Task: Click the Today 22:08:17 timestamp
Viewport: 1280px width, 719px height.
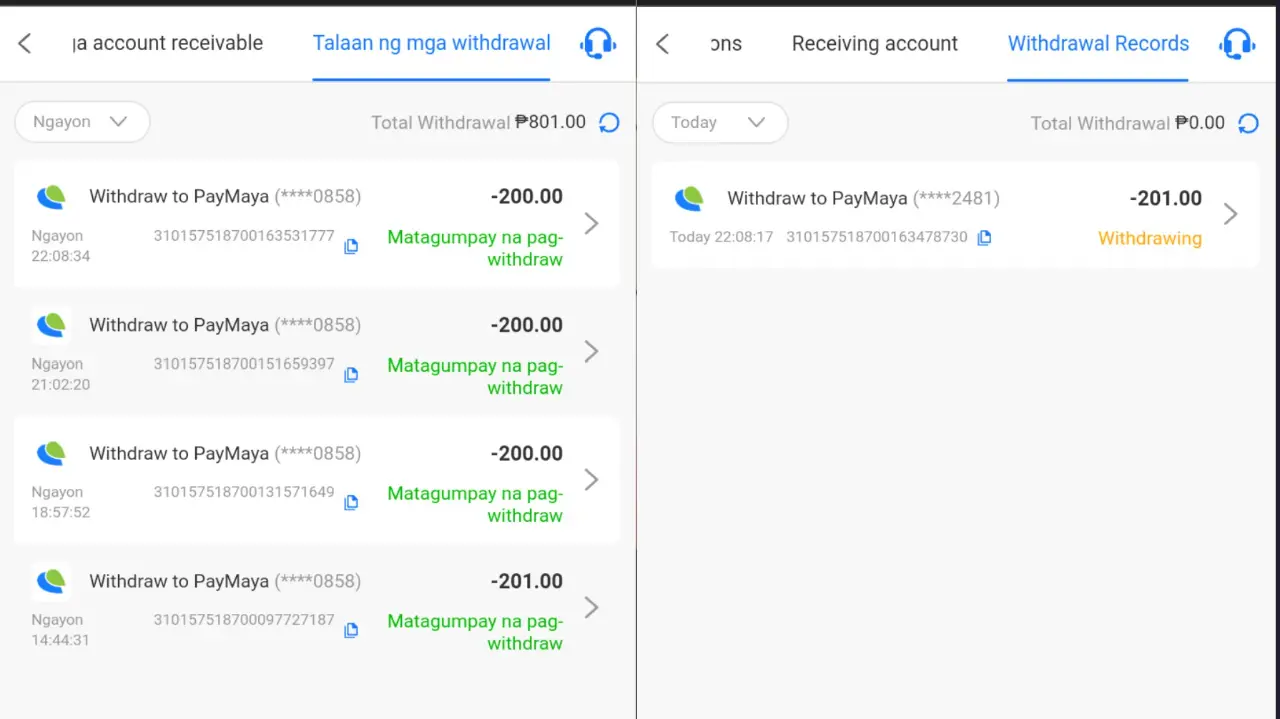Action: (721, 237)
